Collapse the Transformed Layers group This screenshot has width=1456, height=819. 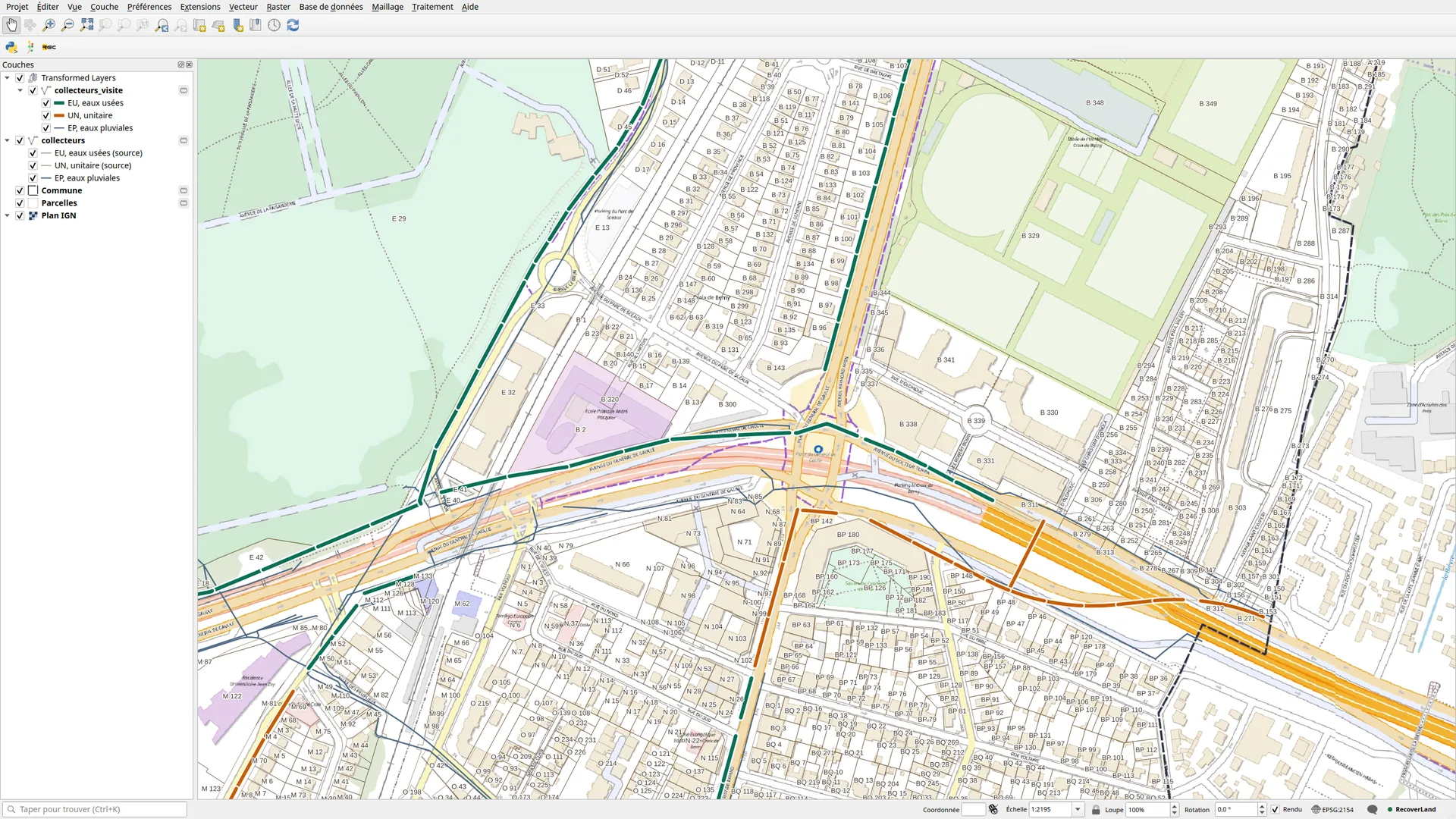click(8, 77)
